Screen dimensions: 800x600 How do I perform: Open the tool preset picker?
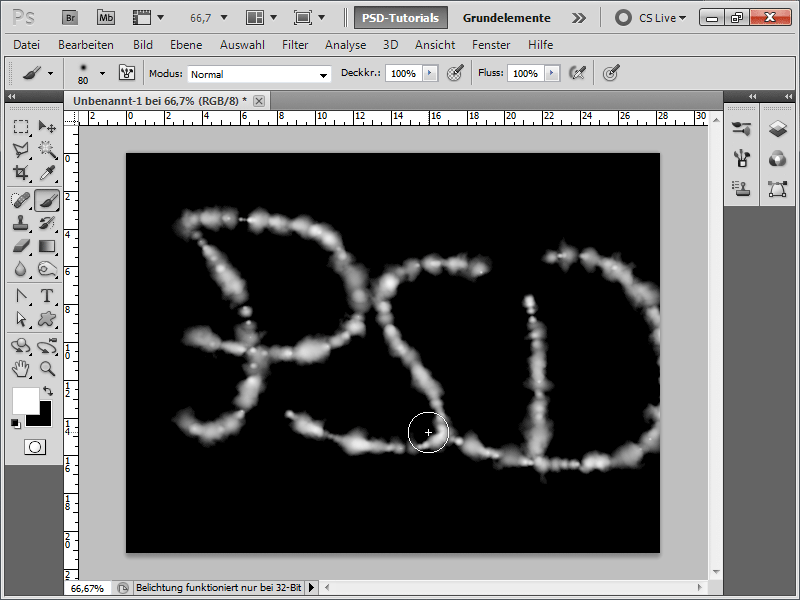pos(51,73)
